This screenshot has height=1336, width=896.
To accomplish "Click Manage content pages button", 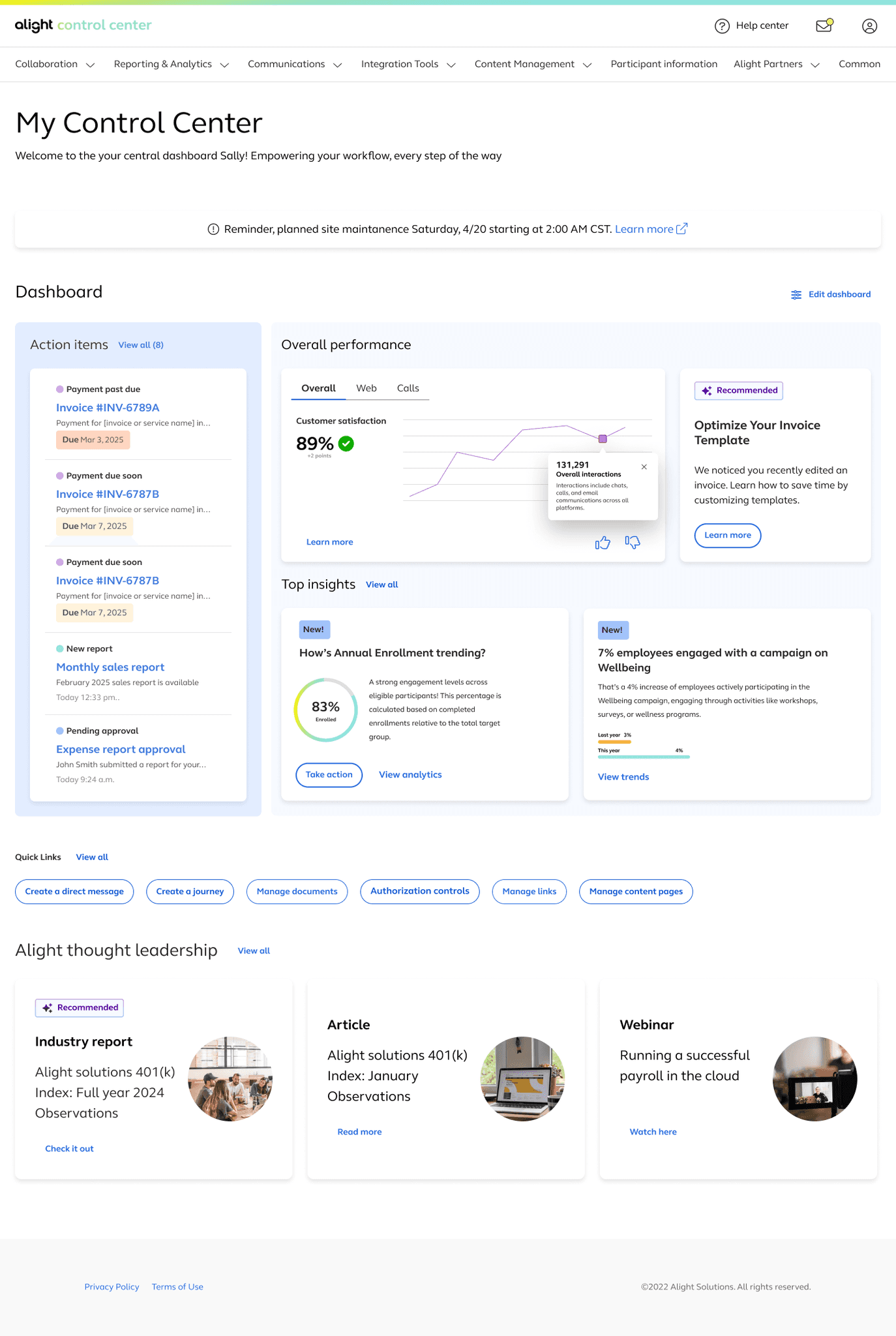I will click(636, 892).
